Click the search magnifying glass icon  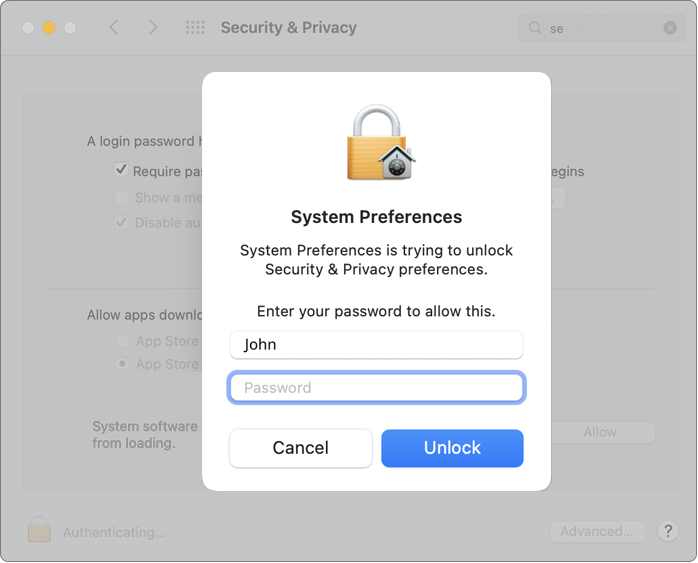click(x=536, y=28)
